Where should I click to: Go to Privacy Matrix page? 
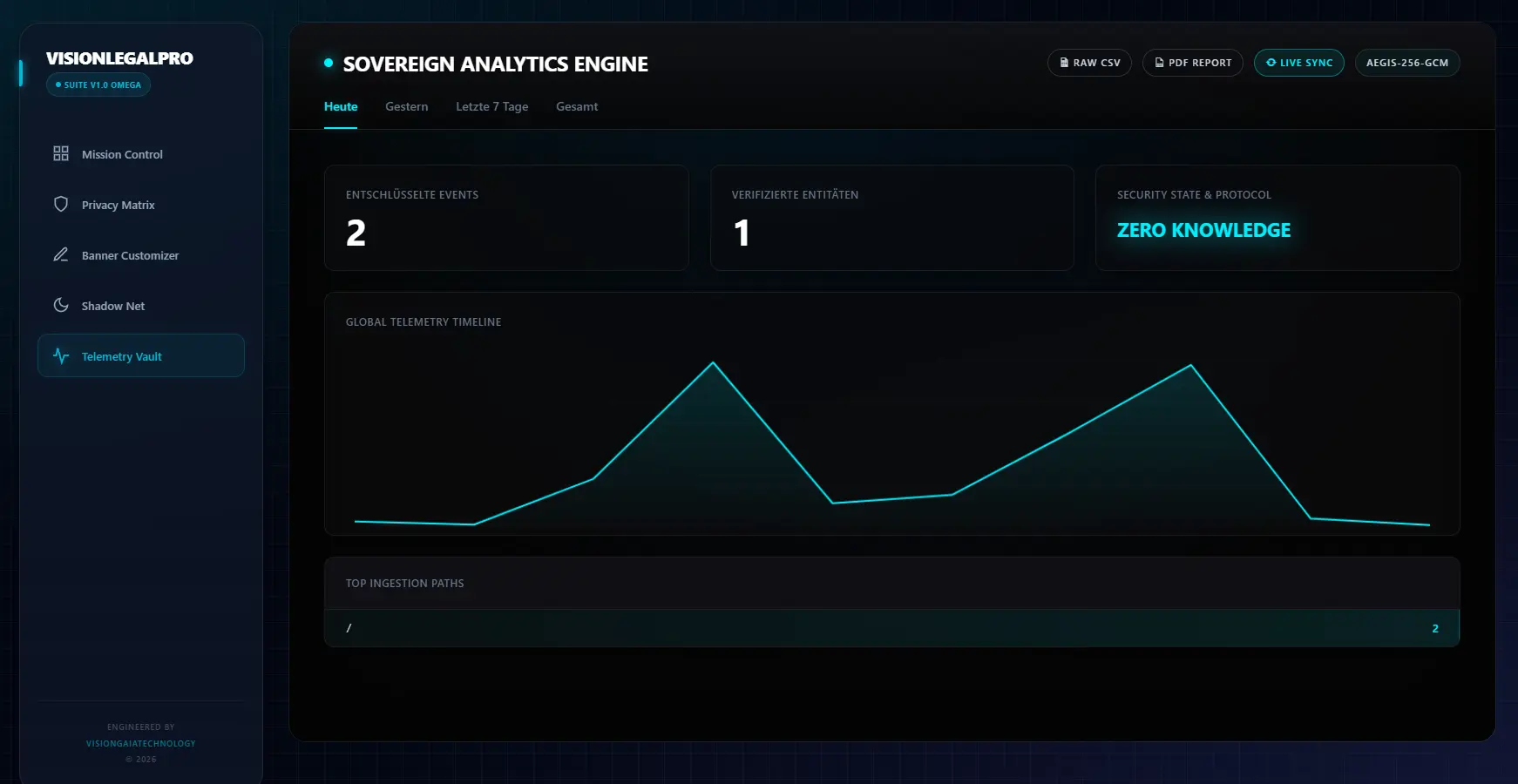(141, 205)
